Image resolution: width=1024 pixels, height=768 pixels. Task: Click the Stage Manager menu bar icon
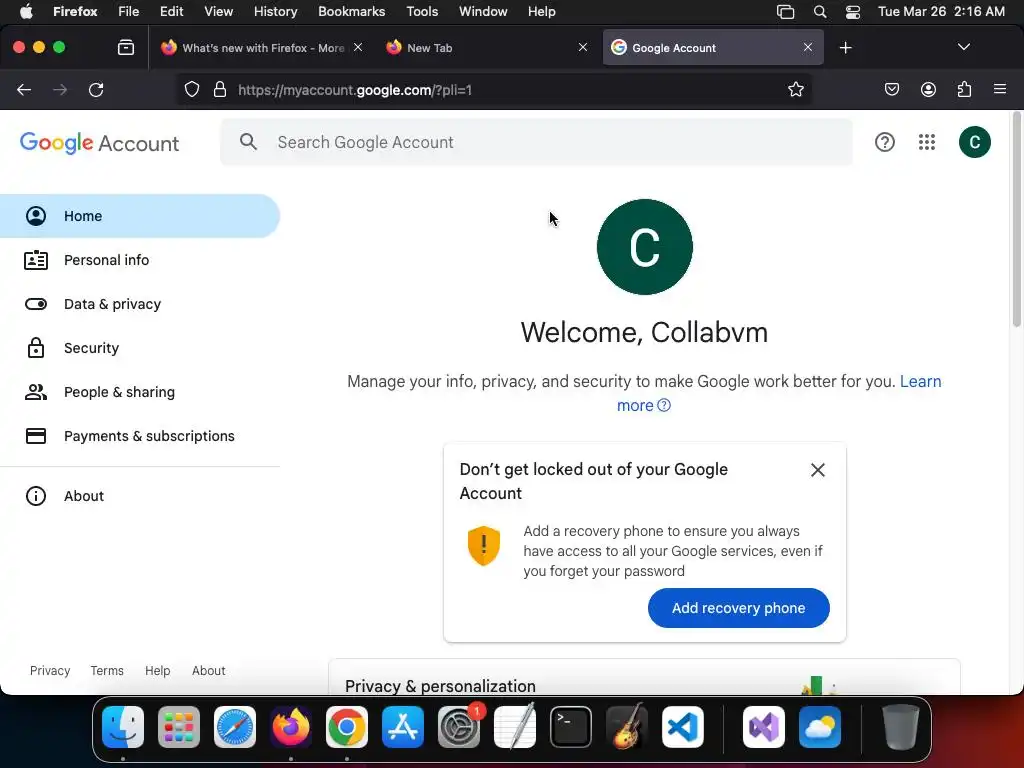[786, 11]
